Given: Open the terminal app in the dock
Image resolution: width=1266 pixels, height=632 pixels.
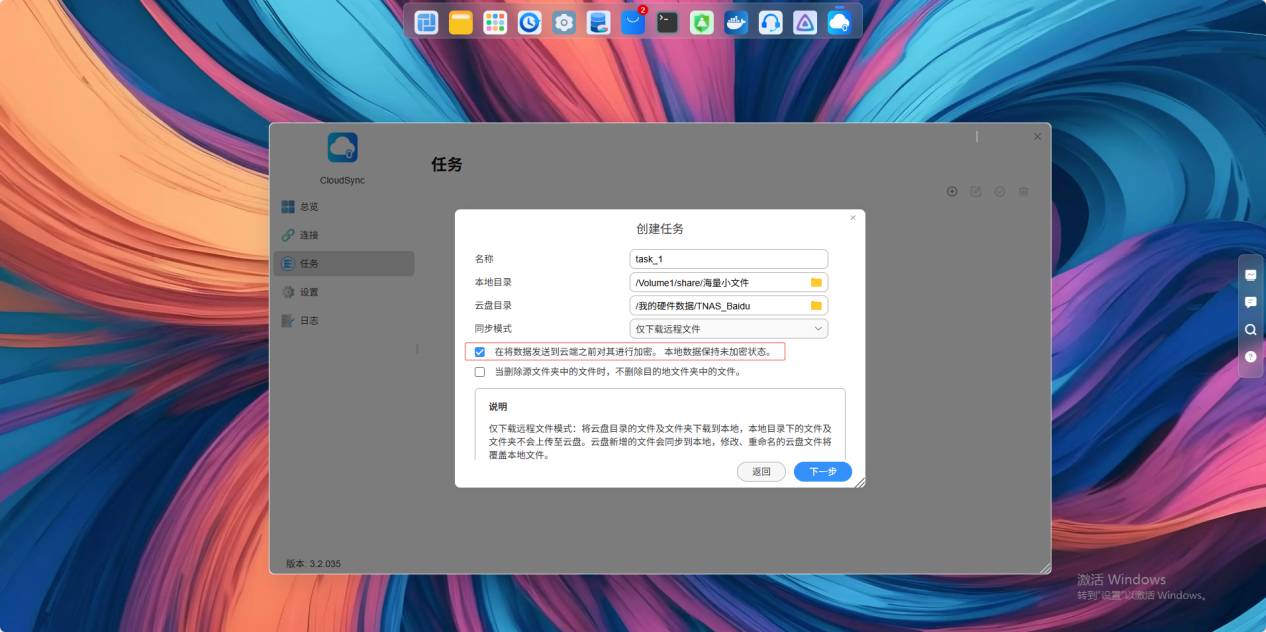Looking at the screenshot, I should pos(667,21).
